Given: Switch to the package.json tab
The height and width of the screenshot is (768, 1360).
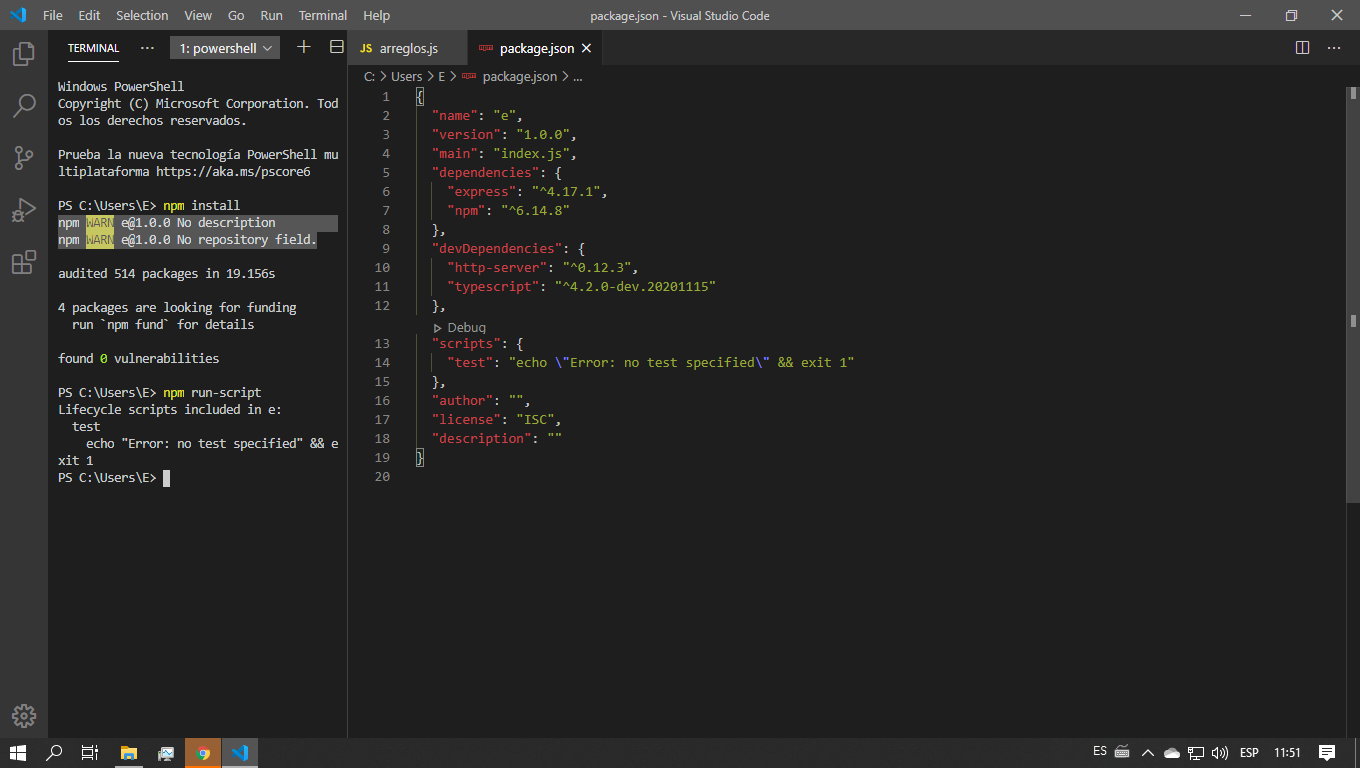Looking at the screenshot, I should pos(536,48).
